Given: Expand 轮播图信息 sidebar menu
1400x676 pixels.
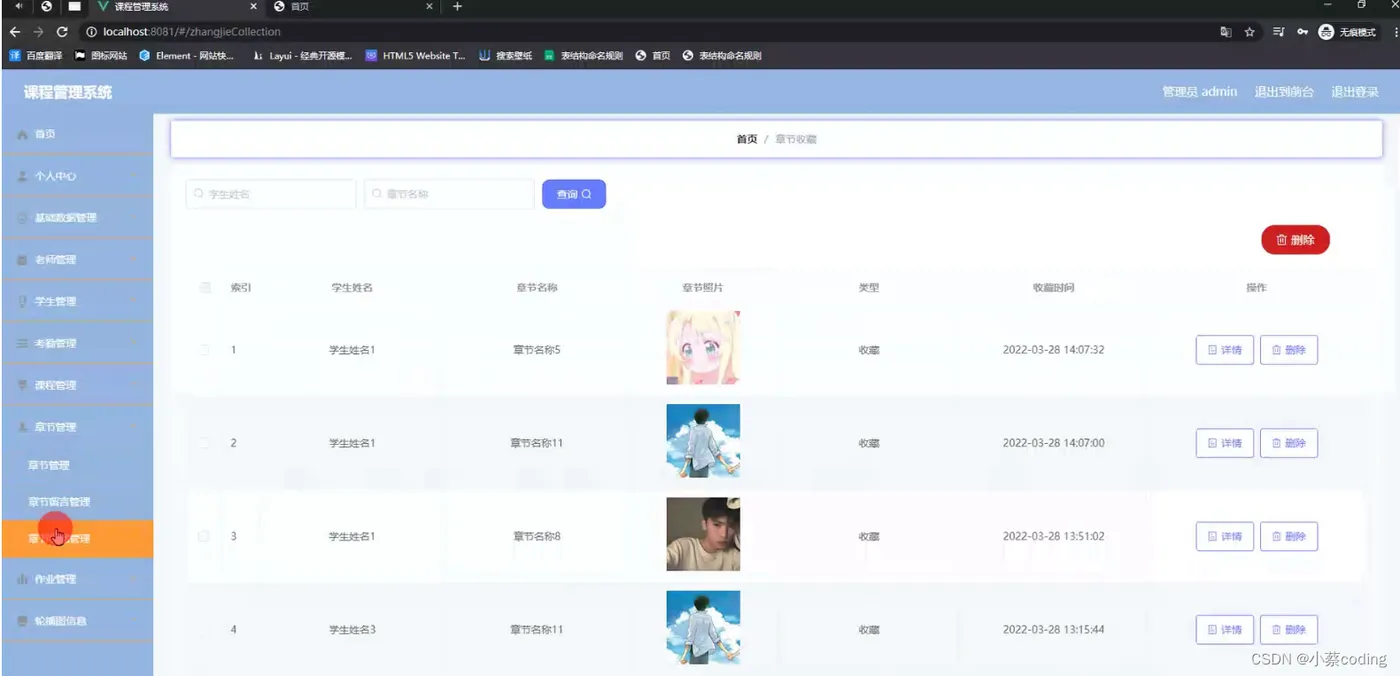Looking at the screenshot, I should (x=77, y=621).
